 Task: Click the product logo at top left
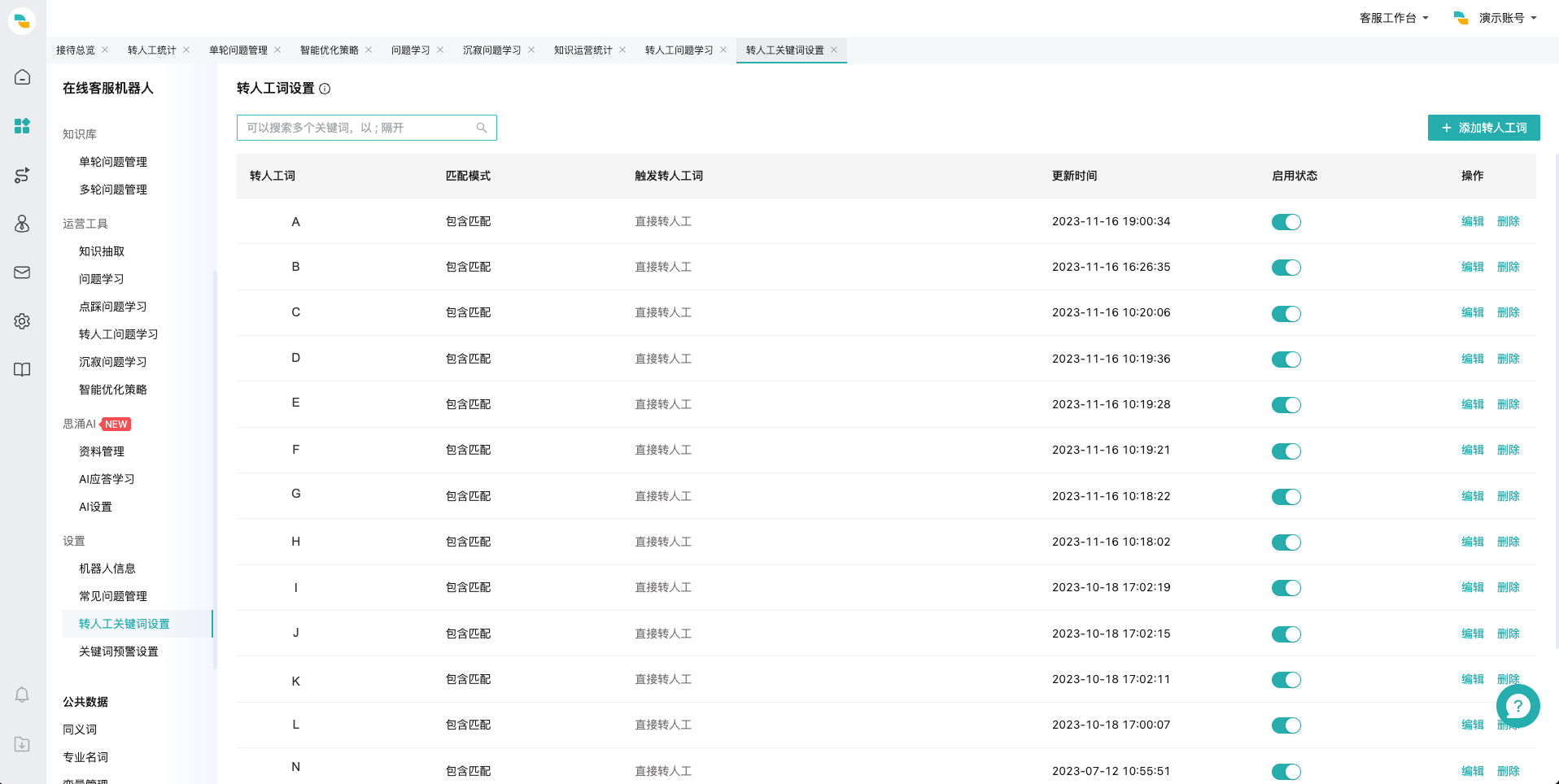22,20
